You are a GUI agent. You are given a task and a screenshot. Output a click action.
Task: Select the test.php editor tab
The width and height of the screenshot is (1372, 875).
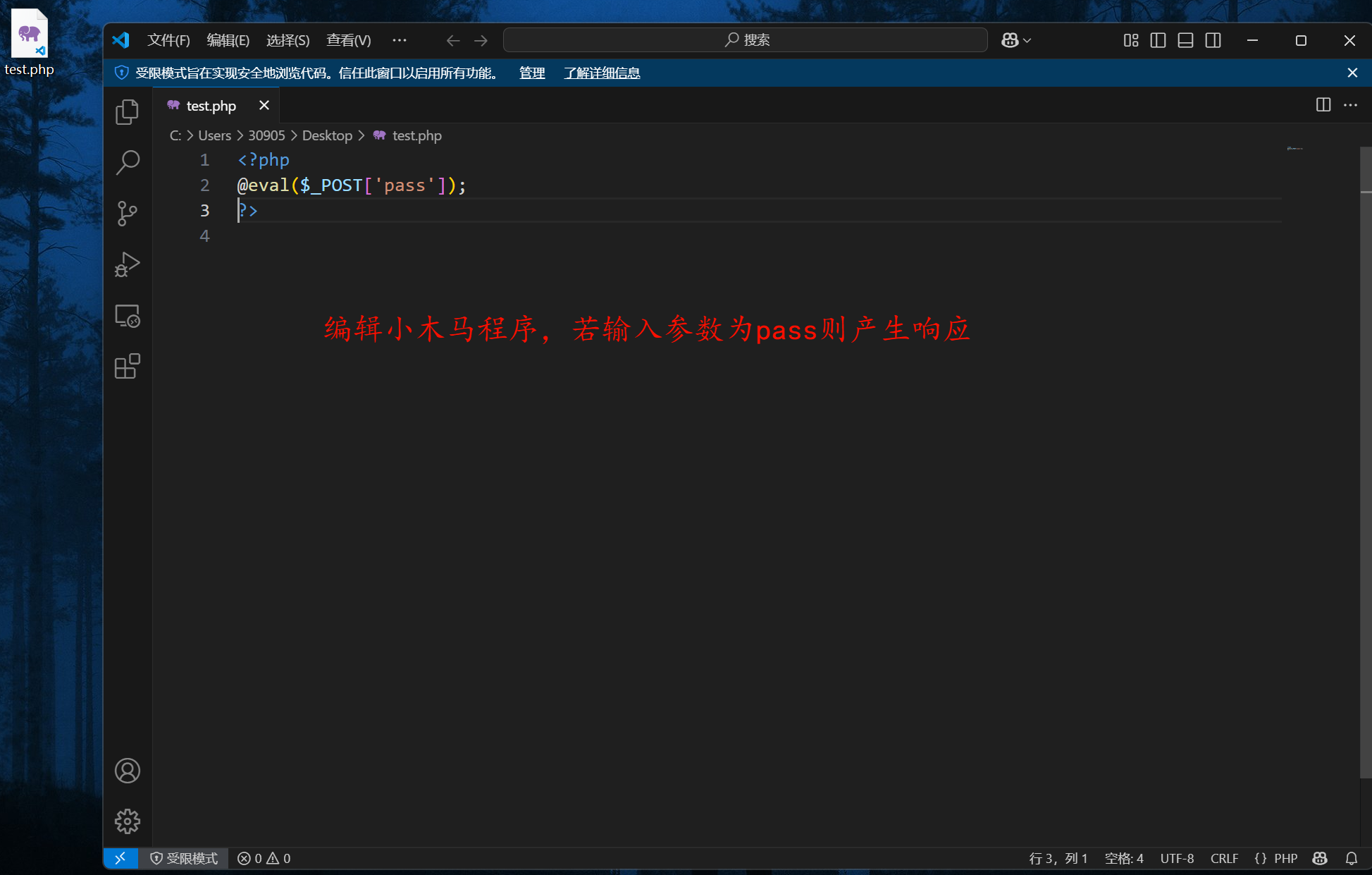pos(211,106)
